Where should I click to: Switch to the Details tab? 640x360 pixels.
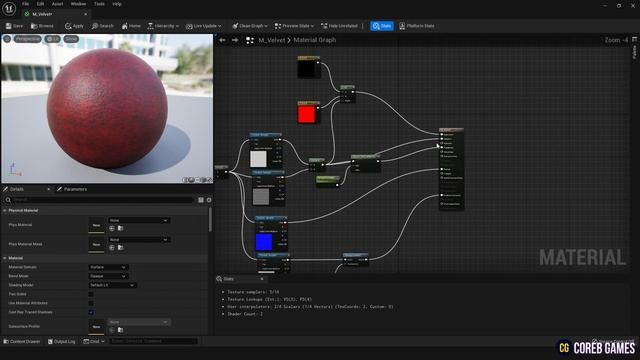coord(16,189)
